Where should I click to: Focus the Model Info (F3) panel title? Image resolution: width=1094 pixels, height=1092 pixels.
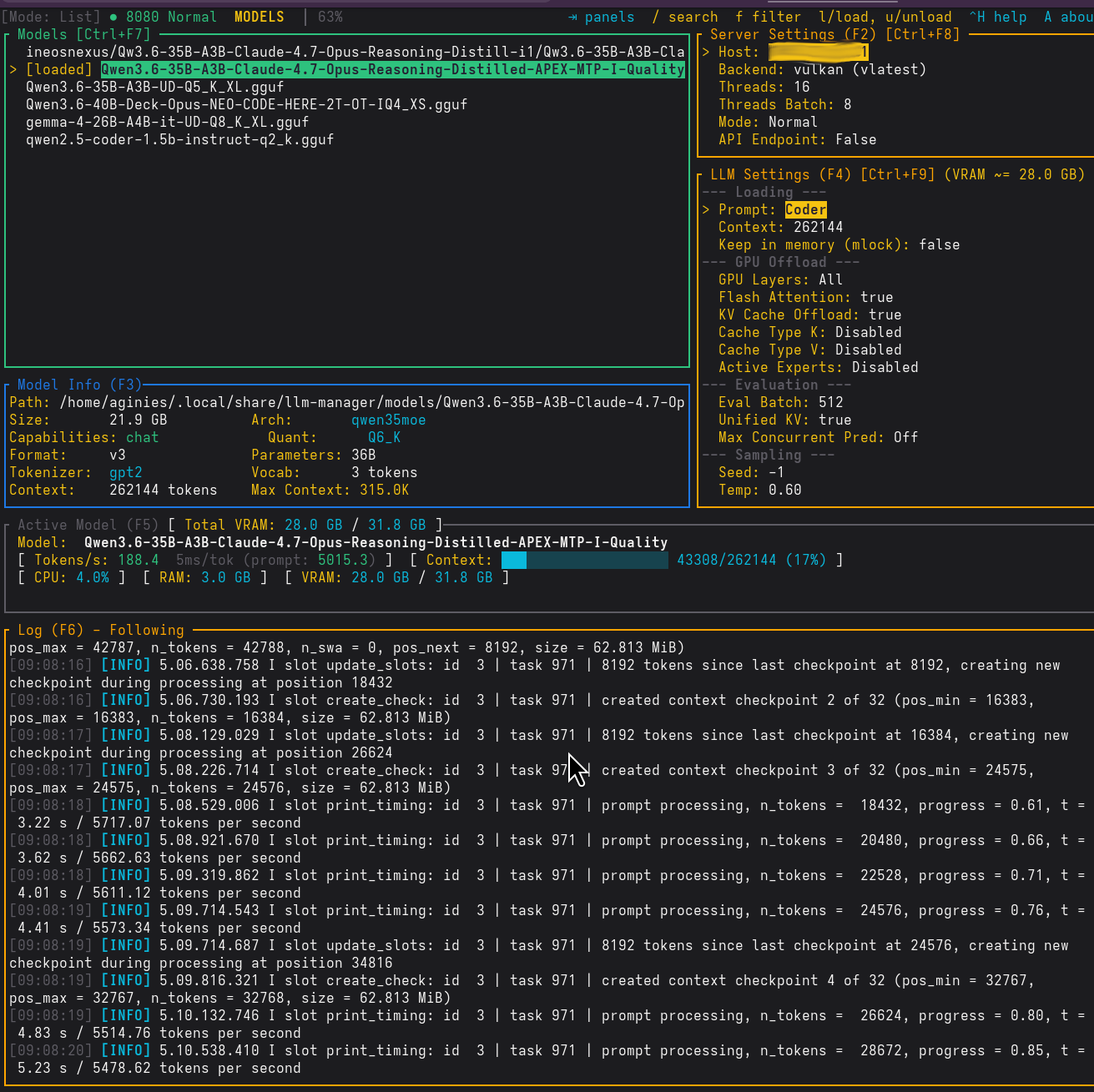coord(80,385)
